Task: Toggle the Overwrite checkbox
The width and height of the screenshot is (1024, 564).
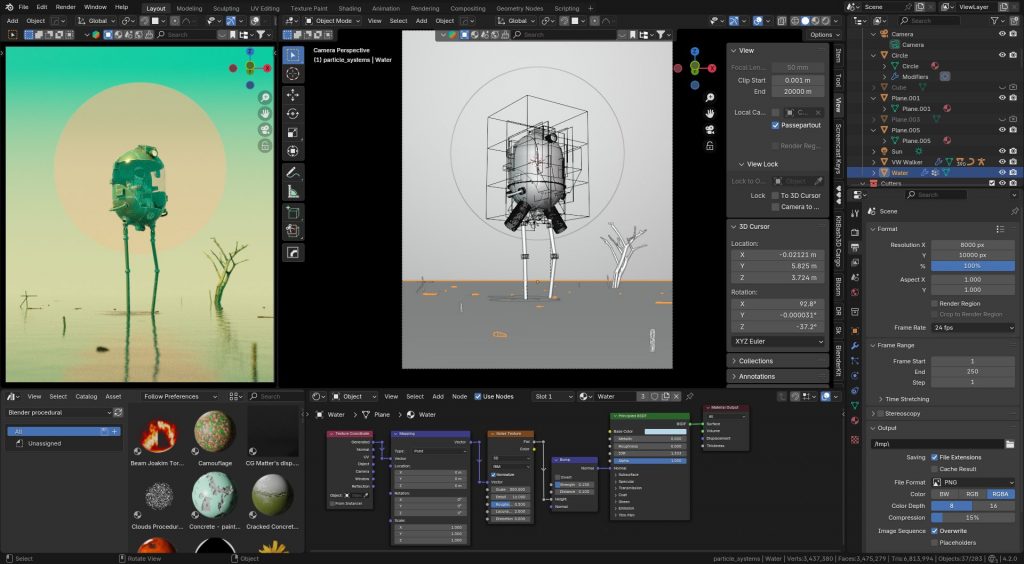Action: coord(935,531)
